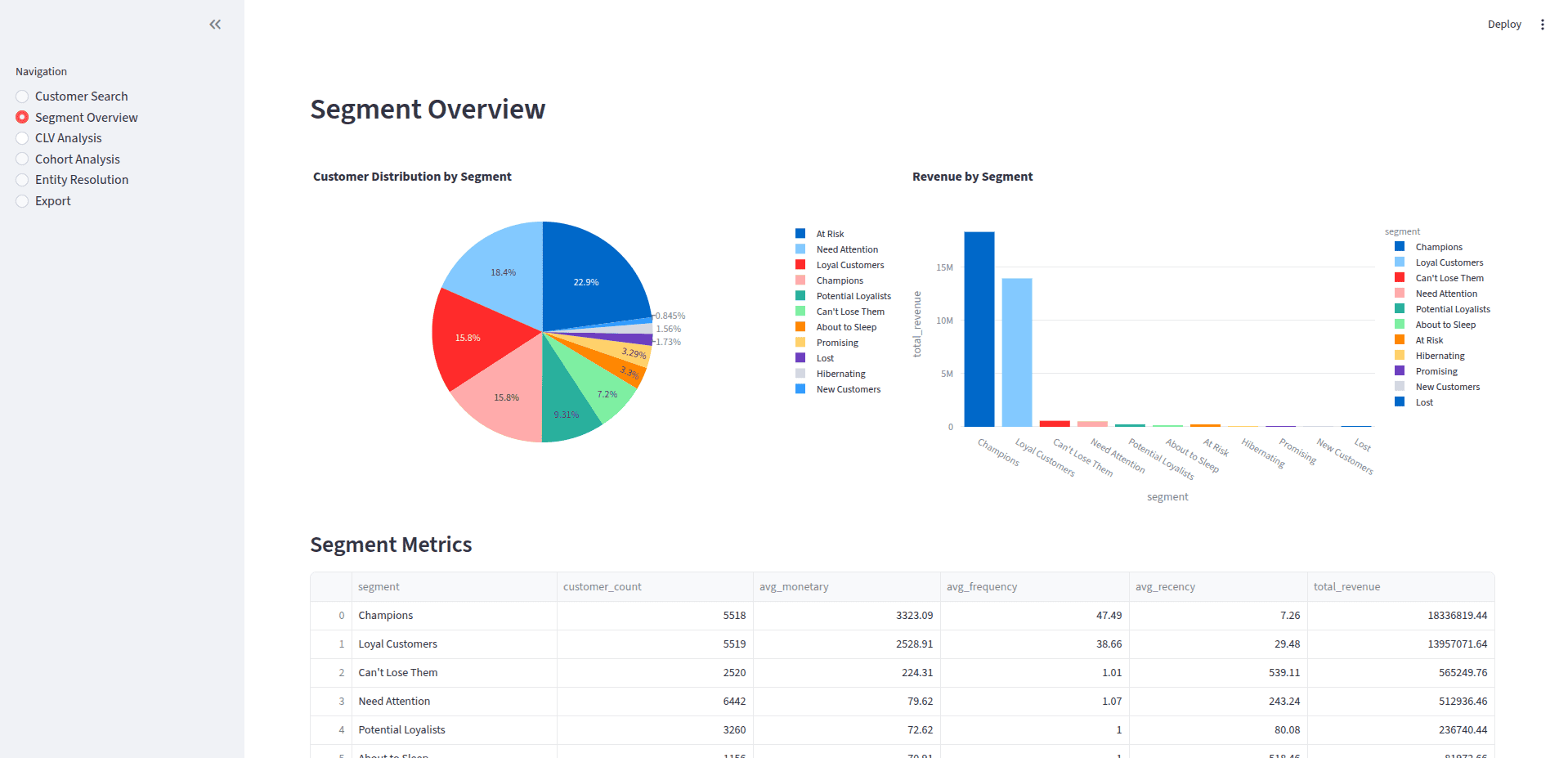Select Entity Resolution in the navigation

tap(81, 179)
